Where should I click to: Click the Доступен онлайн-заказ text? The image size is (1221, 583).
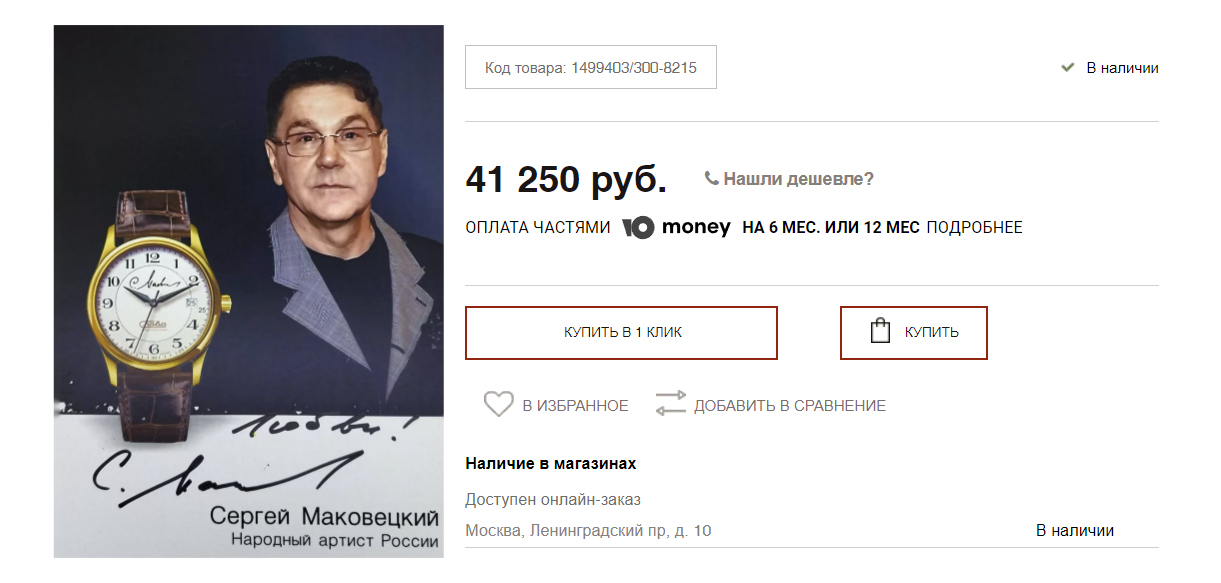tap(552, 499)
